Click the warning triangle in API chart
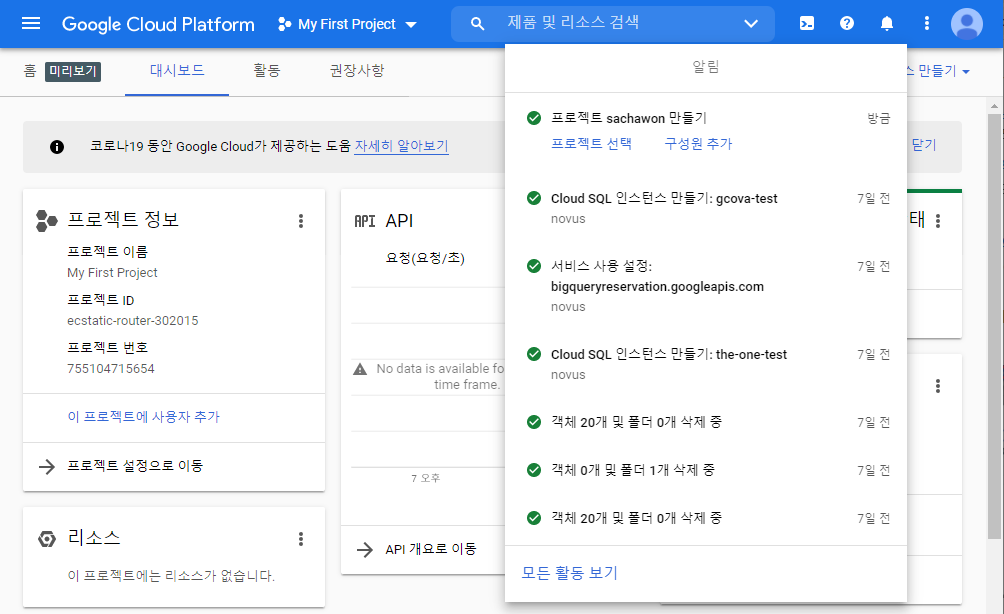The width and height of the screenshot is (1004, 614). tap(360, 369)
